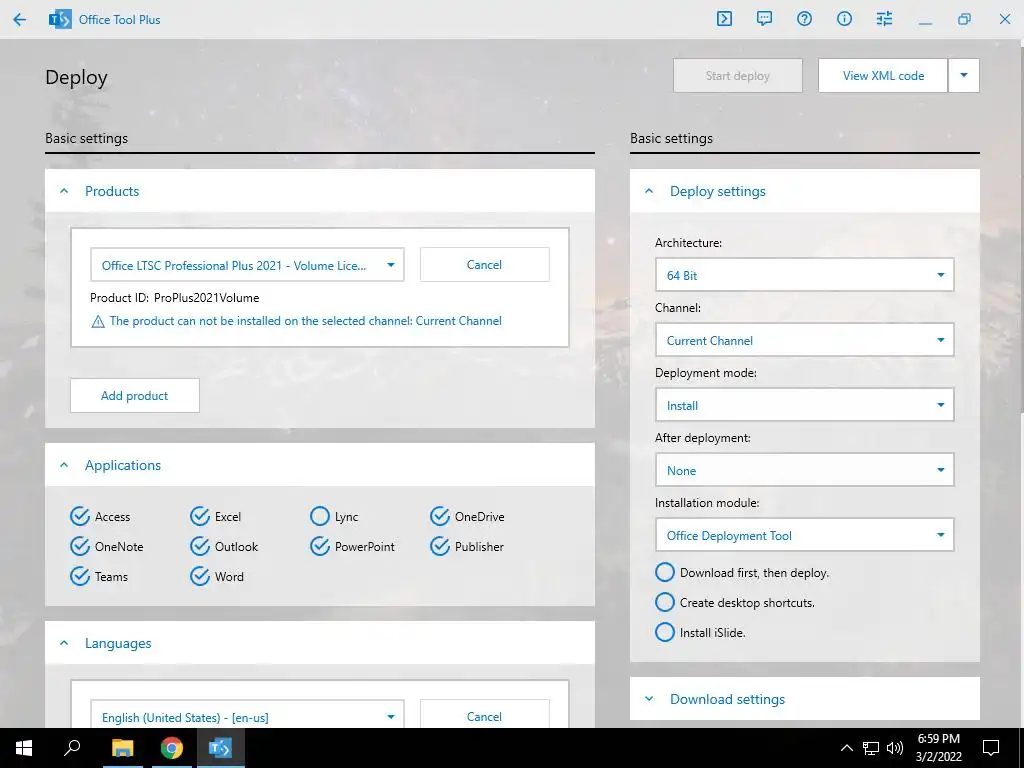The height and width of the screenshot is (768, 1024).
Task: Open the Office LTSC product dropdown
Action: click(x=248, y=265)
